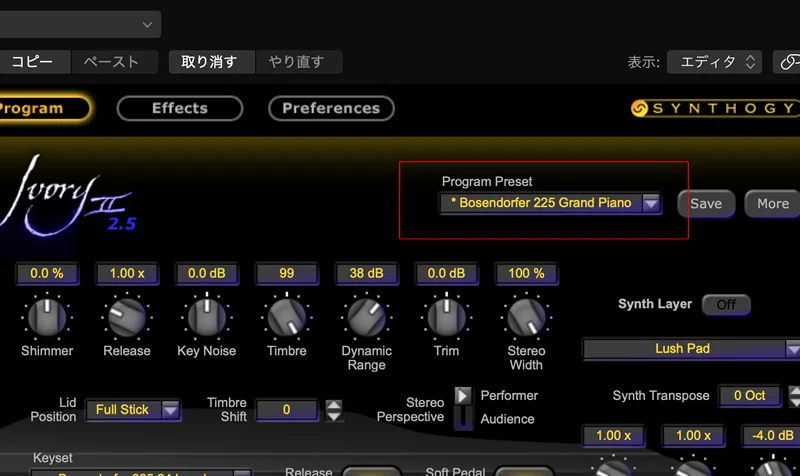Click the Dynamic Range 38 dB value field
800x476 pixels.
tap(366, 273)
